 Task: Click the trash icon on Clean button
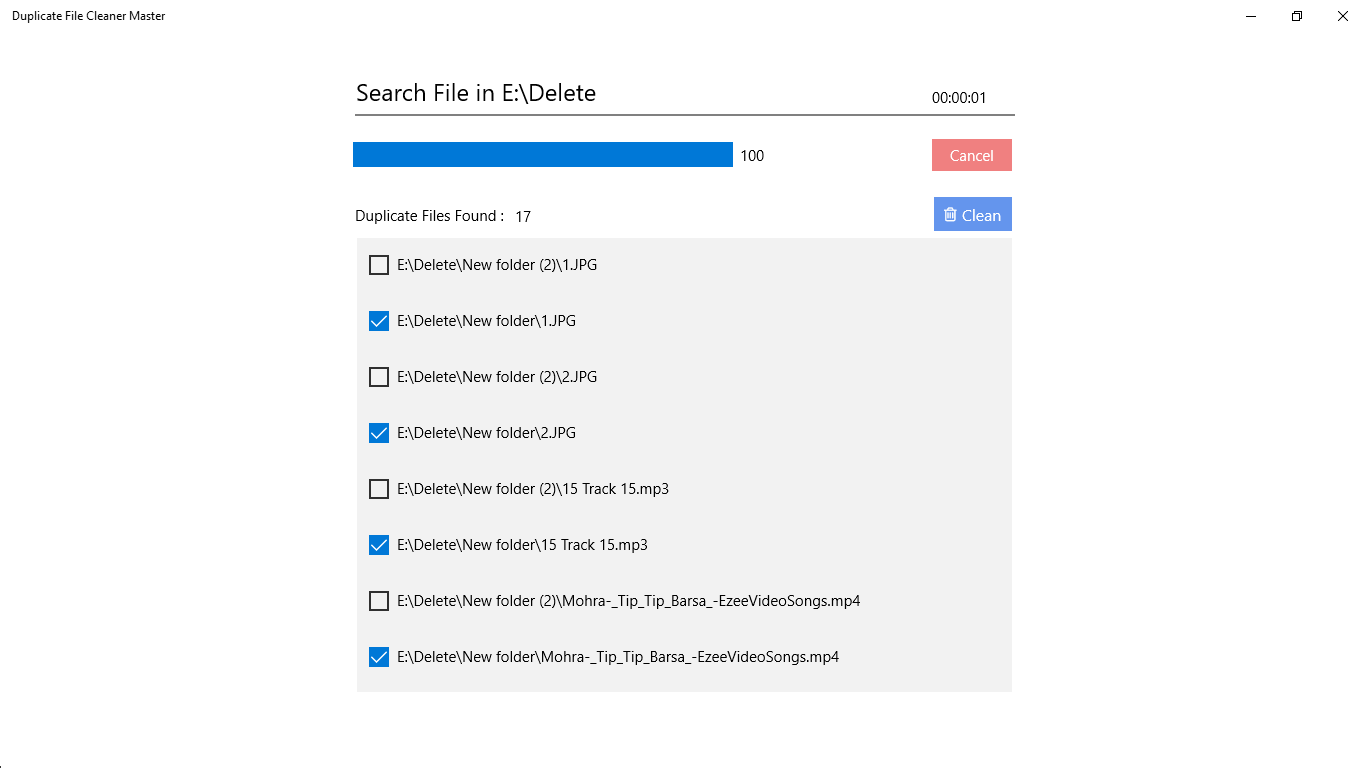point(950,214)
